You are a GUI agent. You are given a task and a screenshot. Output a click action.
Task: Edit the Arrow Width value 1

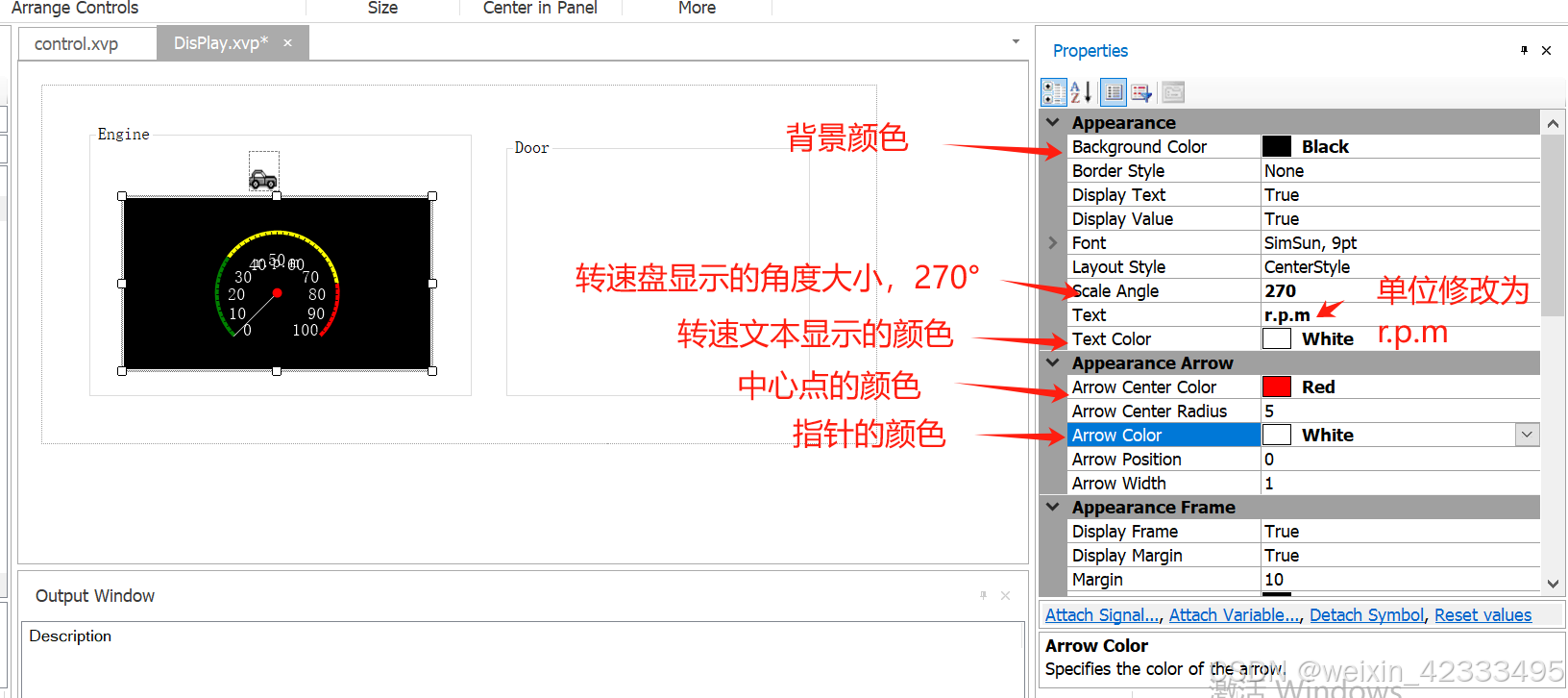(x=1400, y=483)
